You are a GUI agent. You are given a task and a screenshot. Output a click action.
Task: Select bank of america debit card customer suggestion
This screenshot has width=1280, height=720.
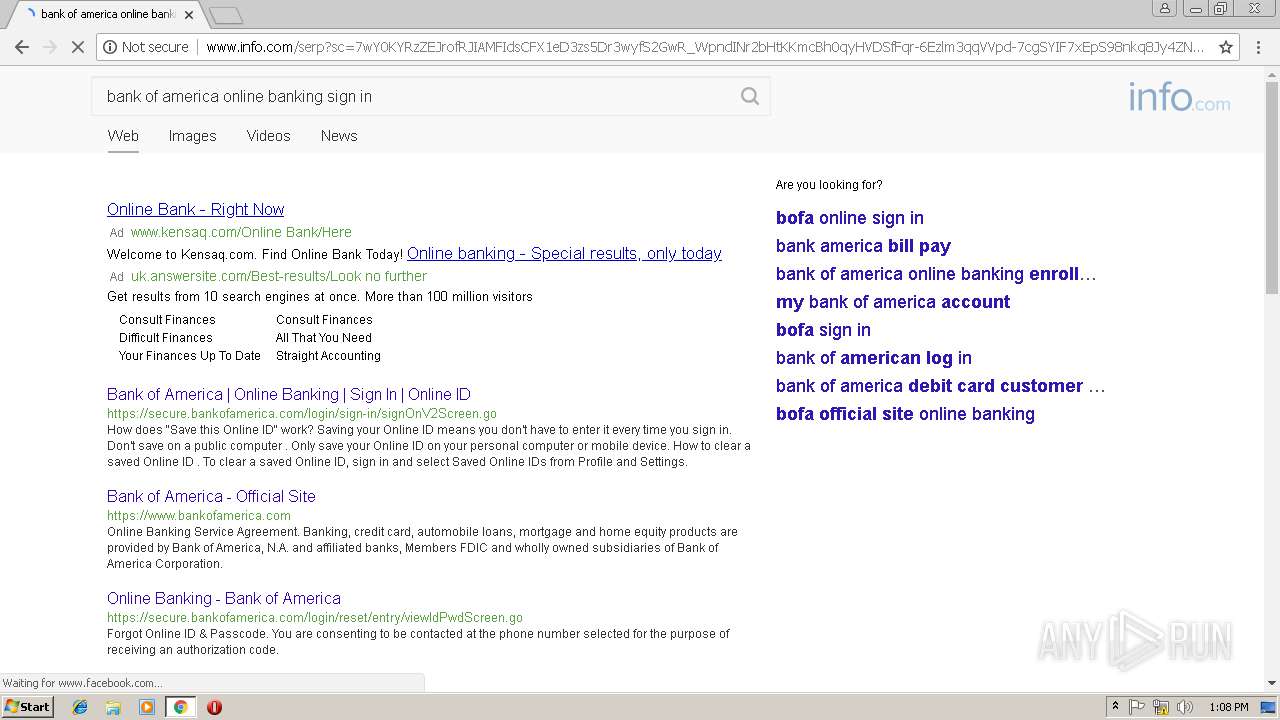coord(940,386)
